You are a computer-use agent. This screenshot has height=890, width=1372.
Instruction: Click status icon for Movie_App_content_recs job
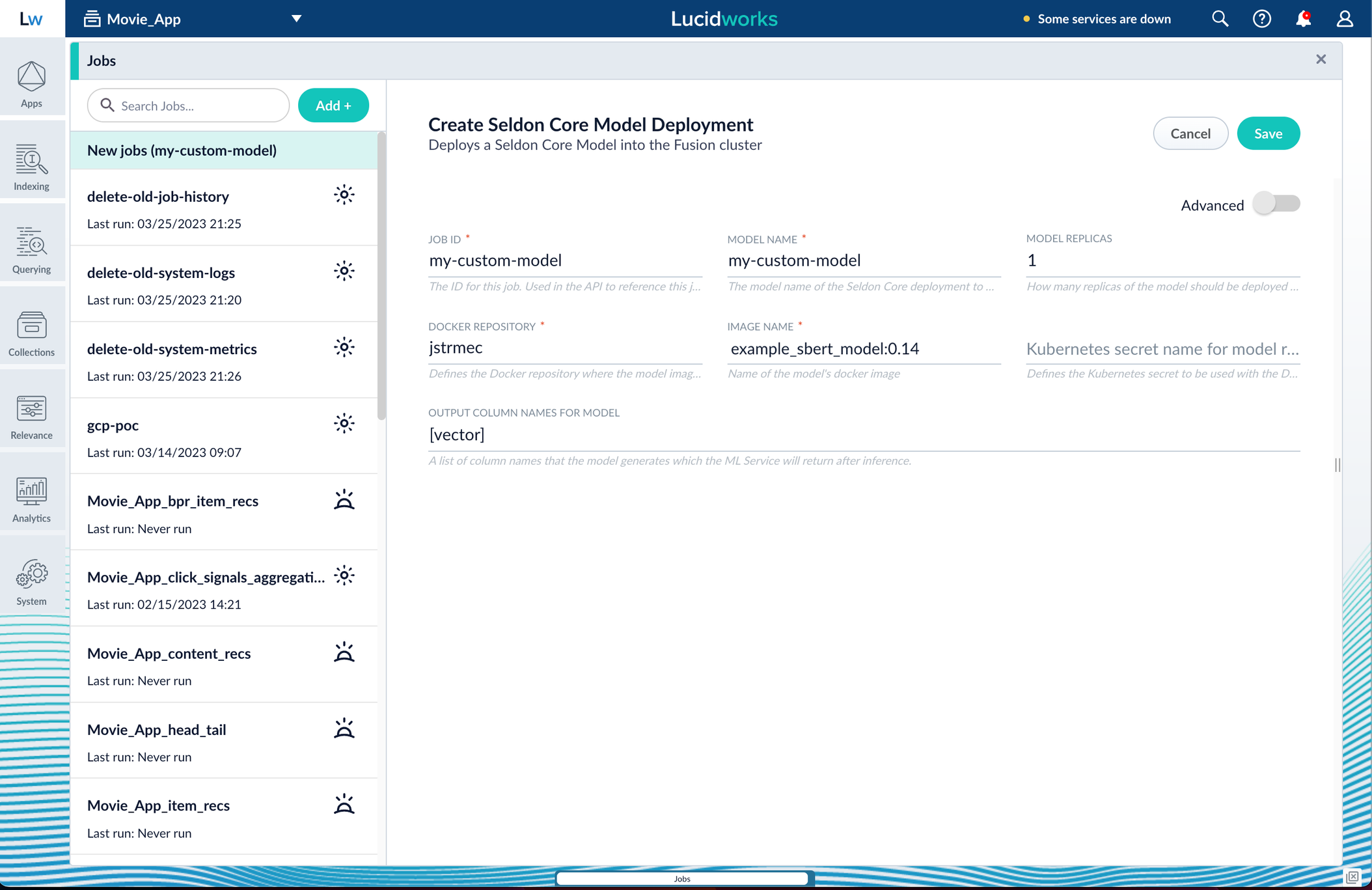pyautogui.click(x=344, y=652)
